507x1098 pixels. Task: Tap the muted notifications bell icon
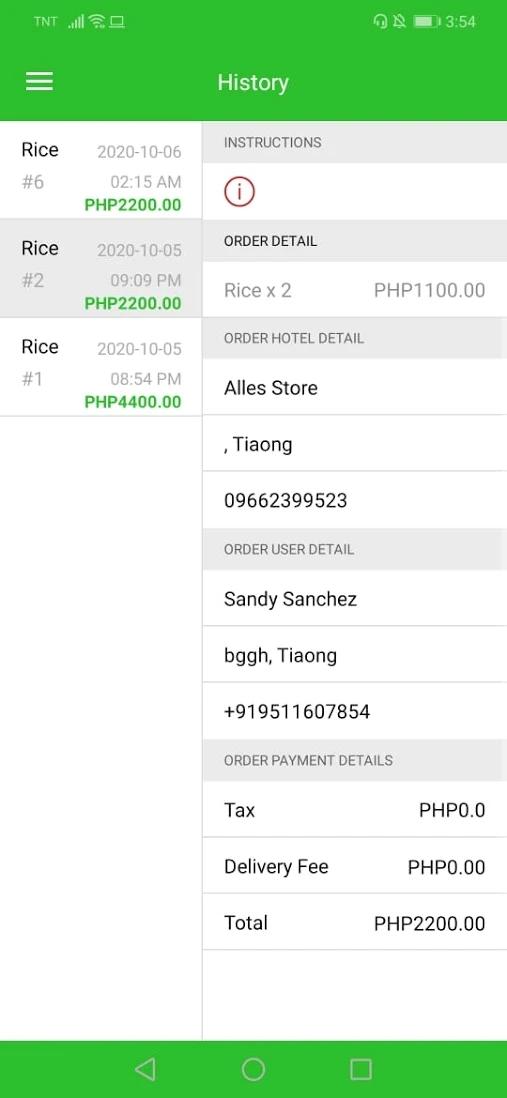pos(399,22)
